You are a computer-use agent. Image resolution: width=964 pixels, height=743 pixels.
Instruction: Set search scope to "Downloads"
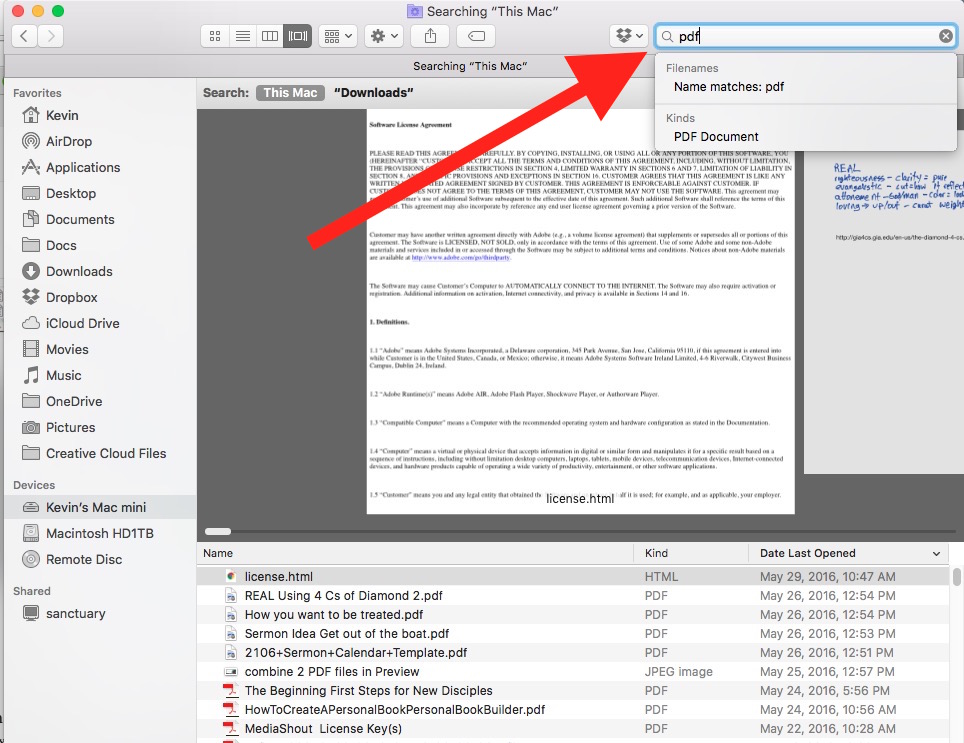coord(374,93)
